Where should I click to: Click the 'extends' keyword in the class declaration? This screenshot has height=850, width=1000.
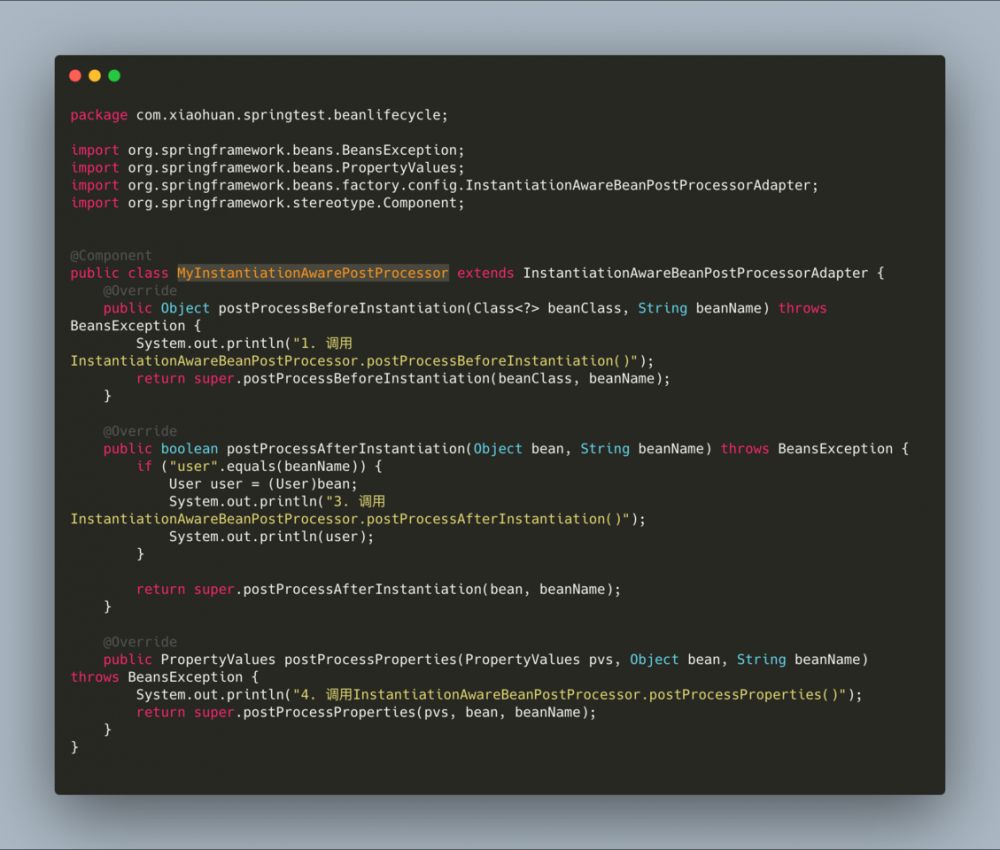coord(485,274)
